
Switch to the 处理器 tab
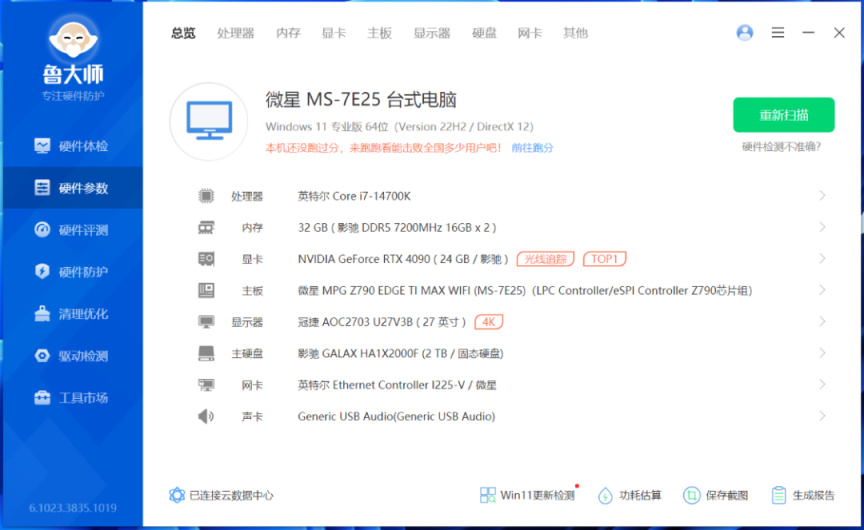tap(235, 33)
